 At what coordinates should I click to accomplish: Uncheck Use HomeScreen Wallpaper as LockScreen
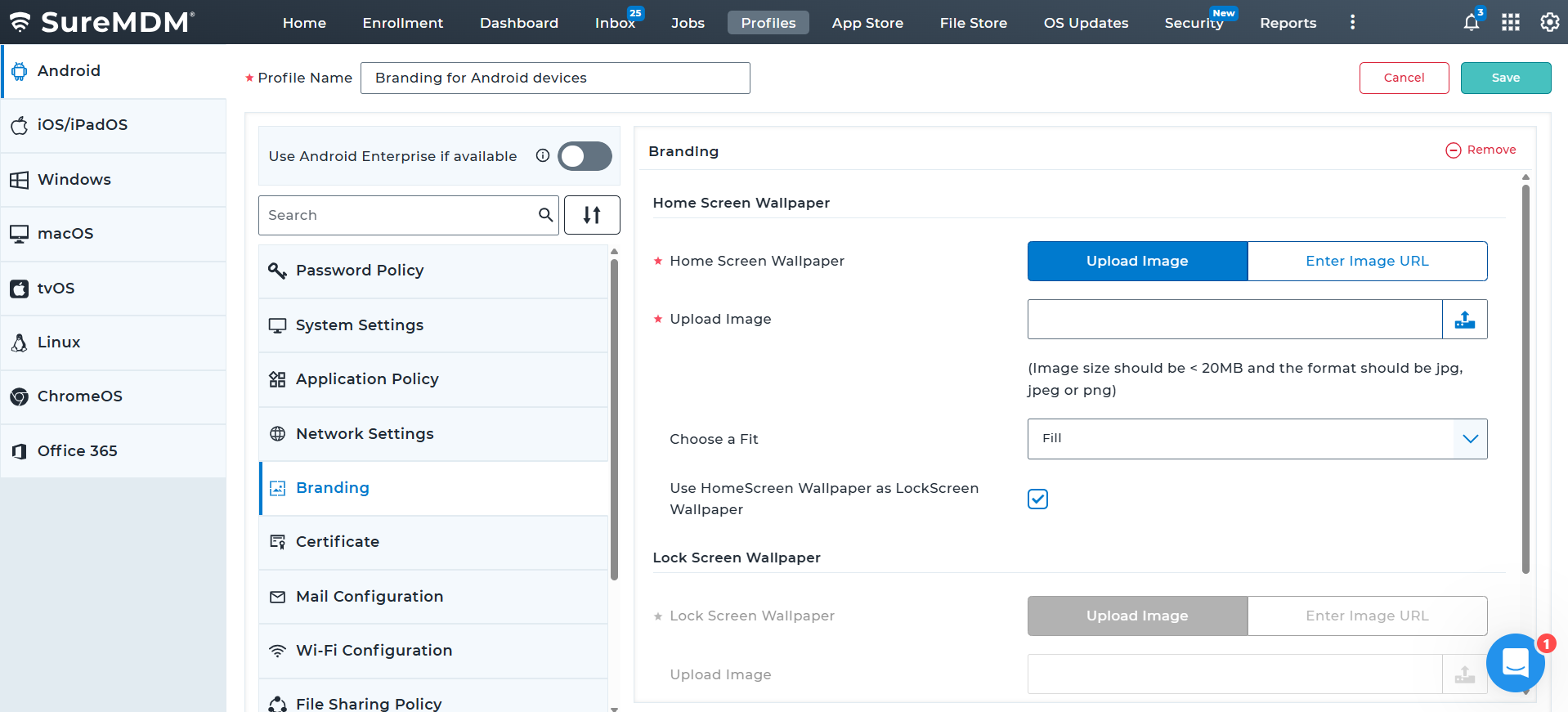[x=1037, y=499]
